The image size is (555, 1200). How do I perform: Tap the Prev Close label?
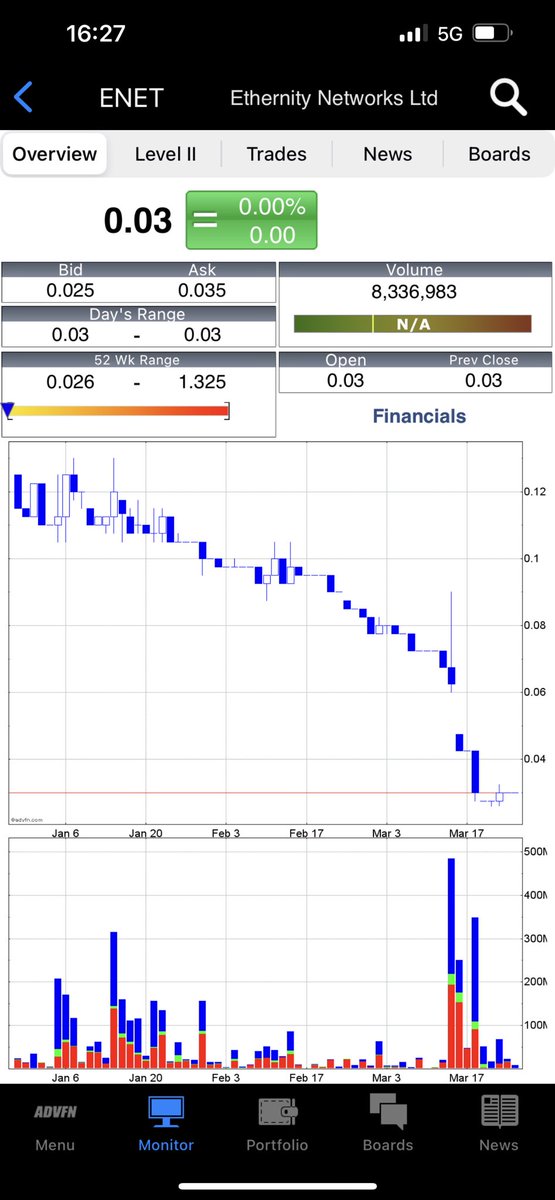click(x=485, y=360)
